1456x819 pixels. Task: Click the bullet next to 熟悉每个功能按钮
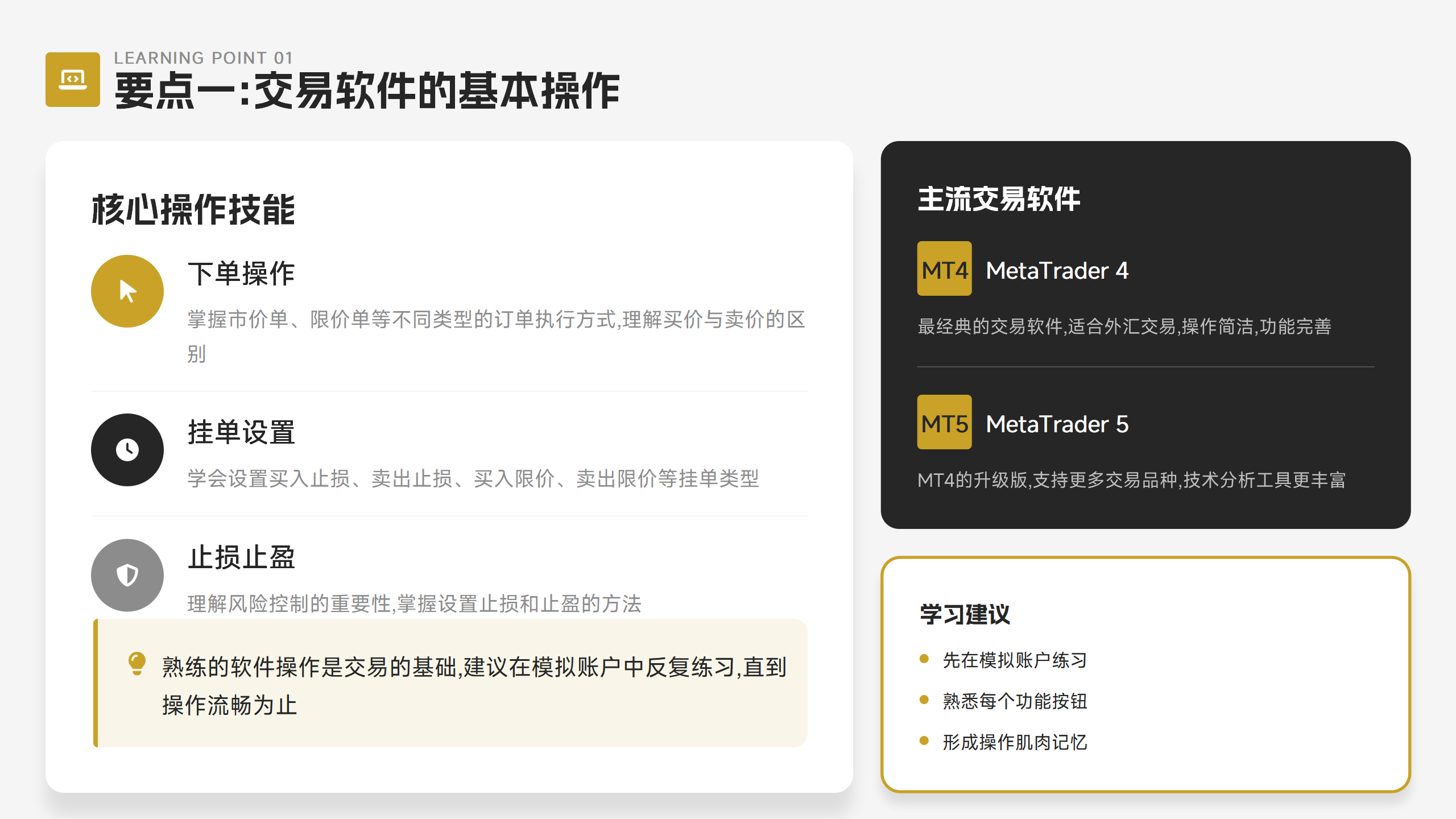924,701
